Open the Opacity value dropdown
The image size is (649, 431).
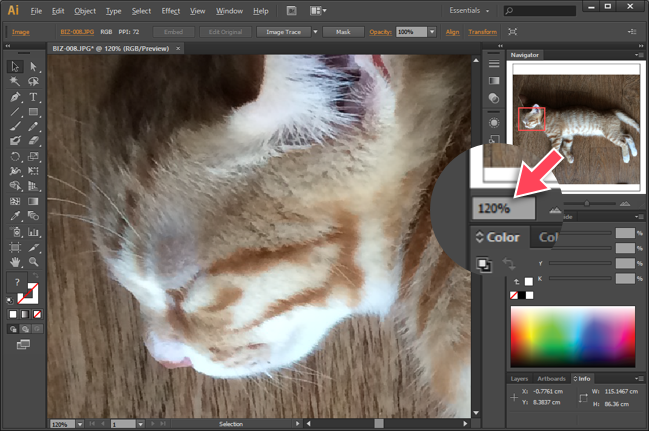coord(432,32)
